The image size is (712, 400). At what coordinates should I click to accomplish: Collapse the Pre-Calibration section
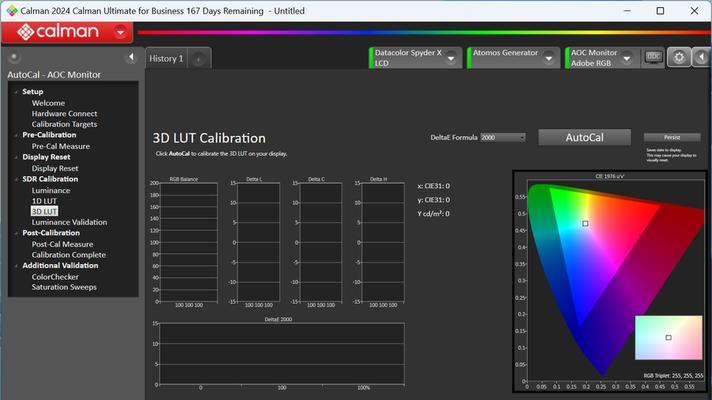coord(16,135)
